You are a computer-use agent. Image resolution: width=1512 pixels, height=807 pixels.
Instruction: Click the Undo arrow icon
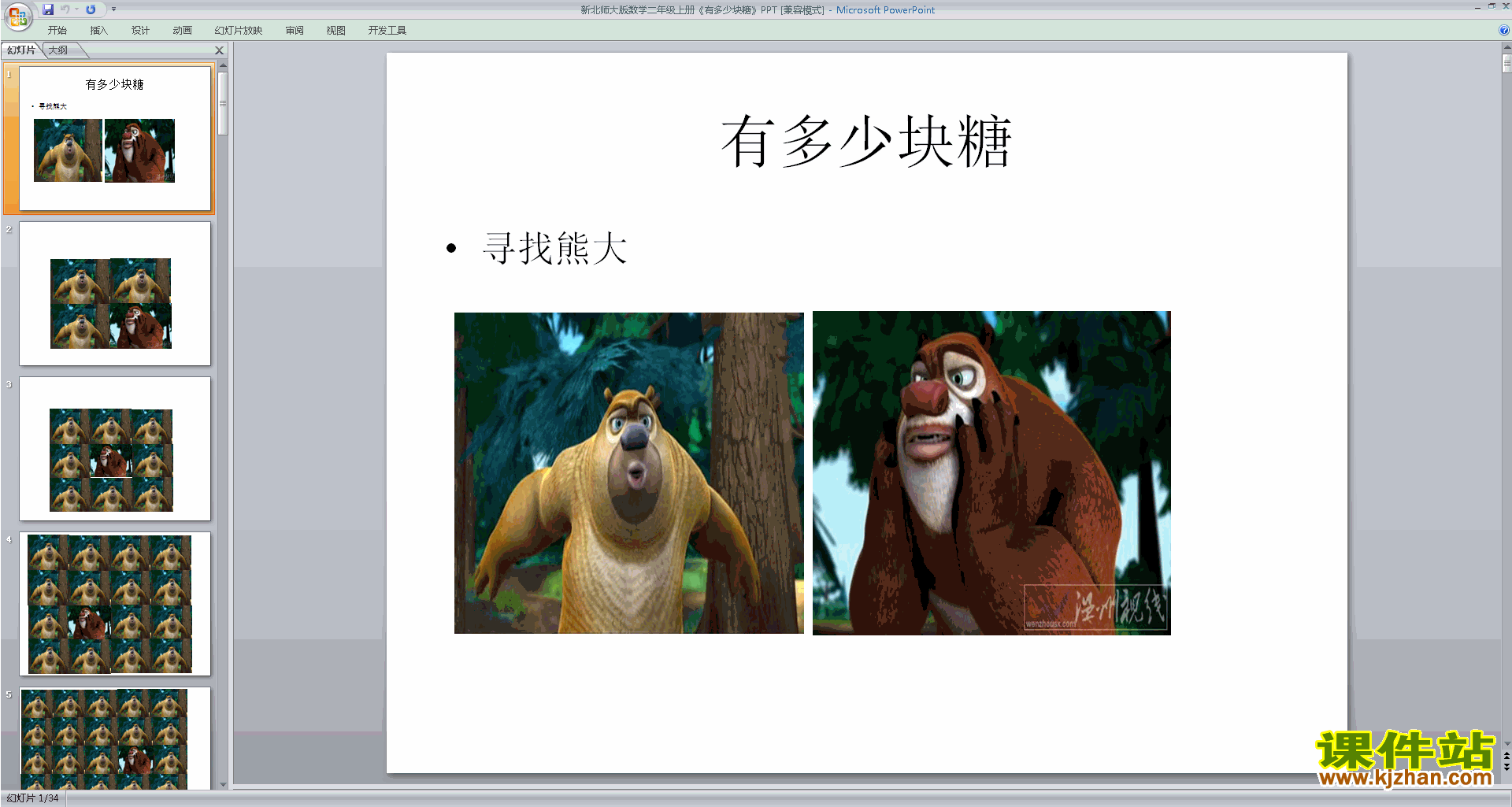(65, 9)
